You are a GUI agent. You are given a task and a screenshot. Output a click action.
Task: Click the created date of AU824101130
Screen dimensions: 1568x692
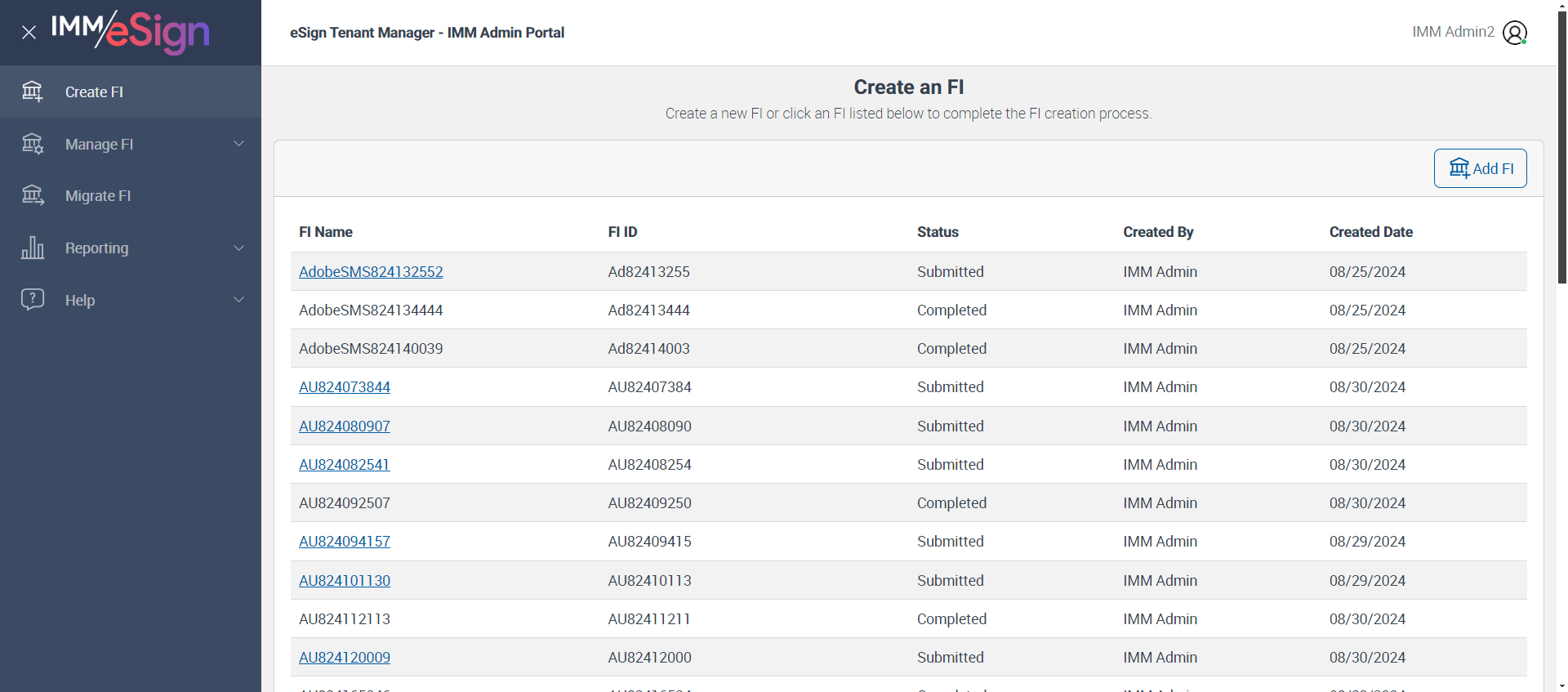1368,580
